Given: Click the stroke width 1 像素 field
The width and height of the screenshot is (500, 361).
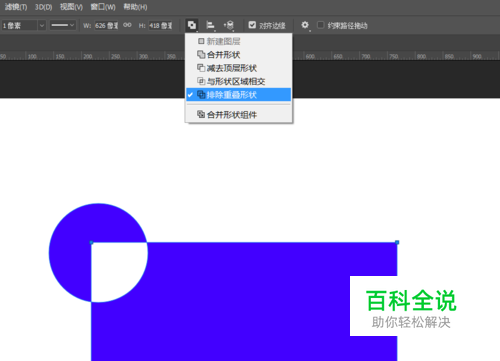Looking at the screenshot, I should click(x=19, y=25).
